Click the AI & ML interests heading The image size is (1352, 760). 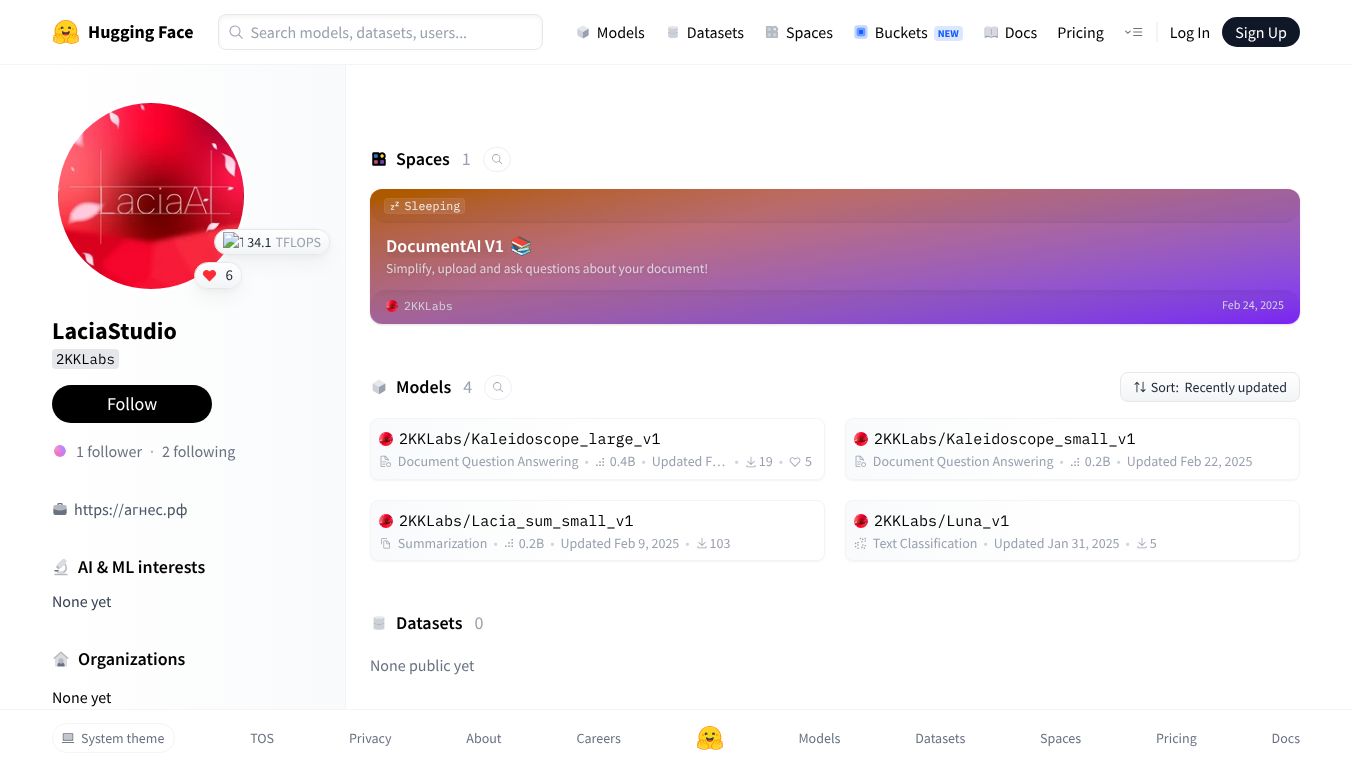pyautogui.click(x=141, y=567)
